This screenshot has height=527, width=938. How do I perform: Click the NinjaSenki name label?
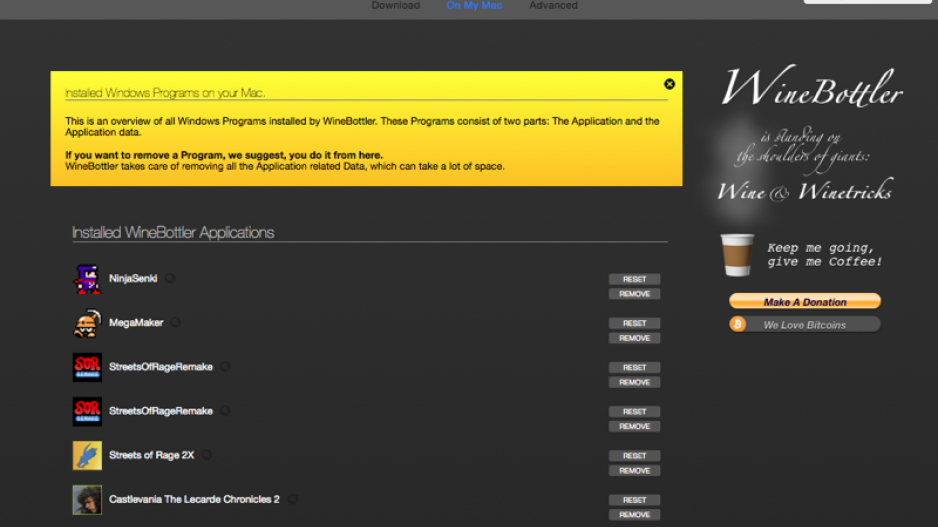click(x=133, y=278)
